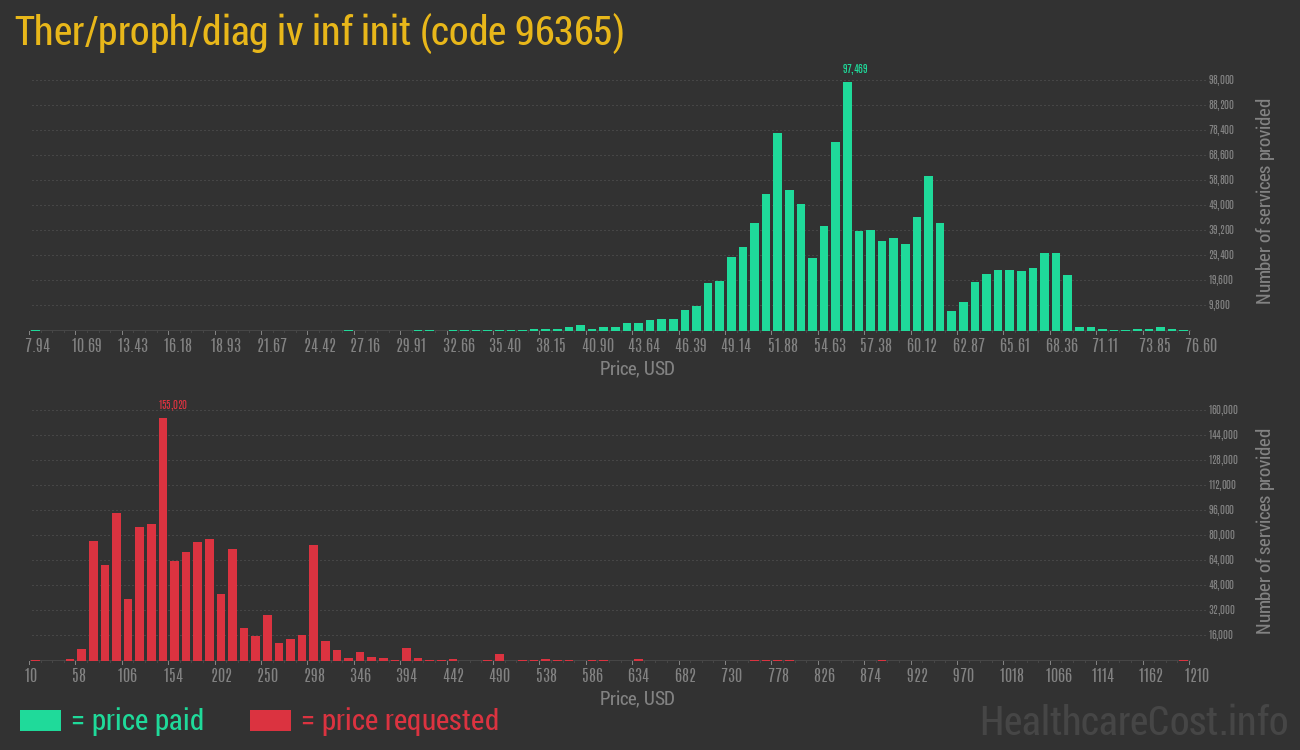Click the 57.38 price tick label

tap(875, 346)
